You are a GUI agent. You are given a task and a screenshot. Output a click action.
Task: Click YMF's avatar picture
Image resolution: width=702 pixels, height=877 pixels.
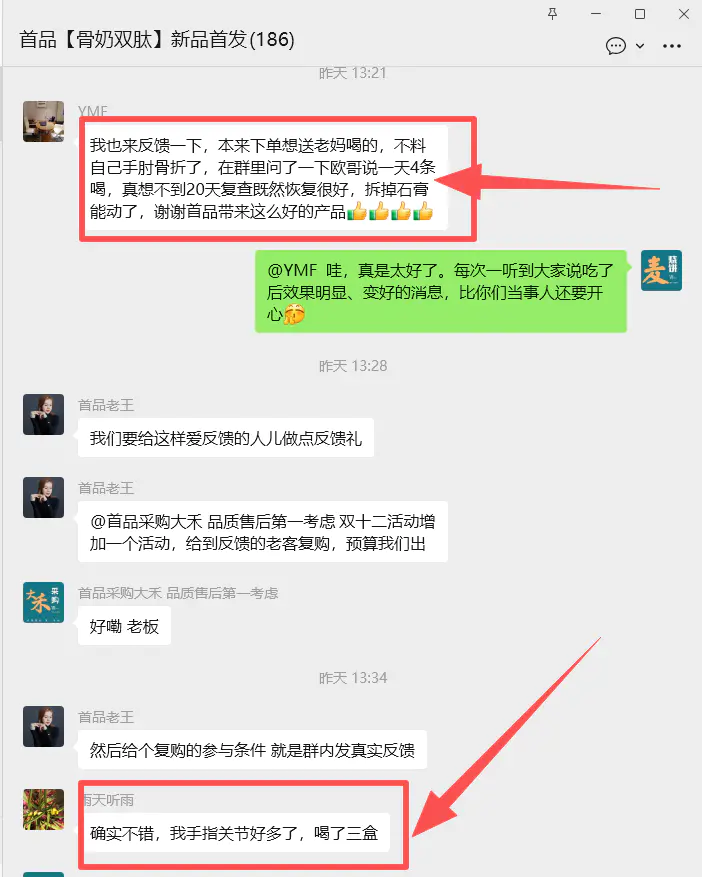pos(44,121)
